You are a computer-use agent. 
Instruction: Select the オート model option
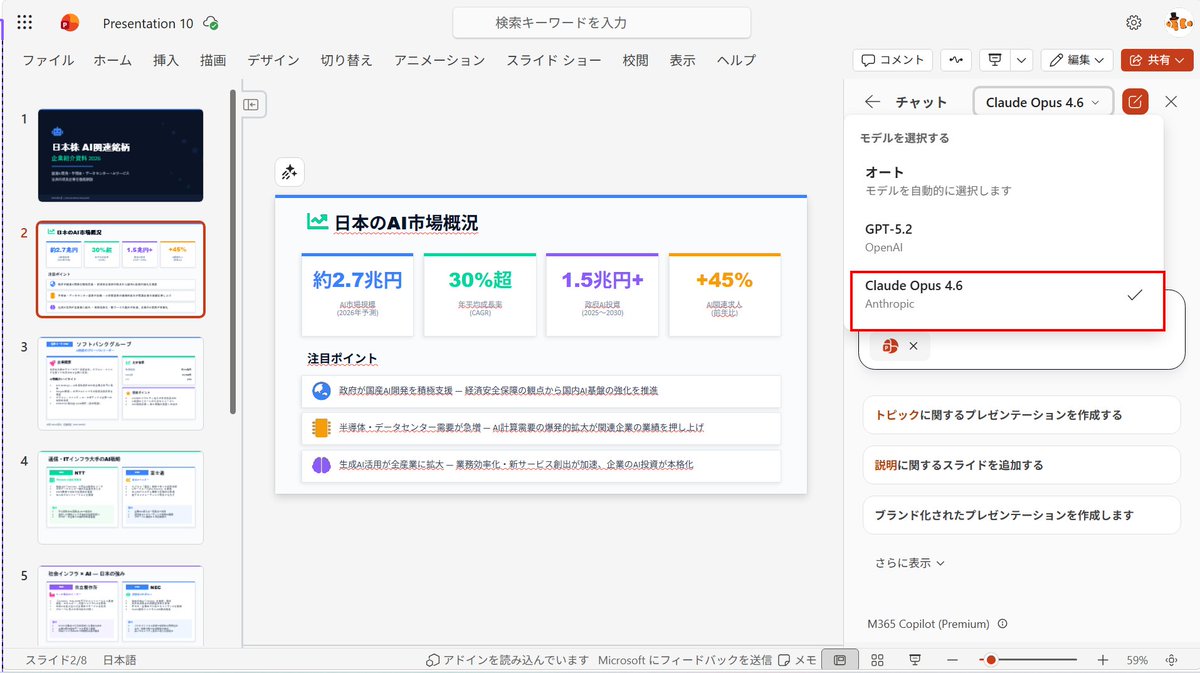tap(1004, 181)
